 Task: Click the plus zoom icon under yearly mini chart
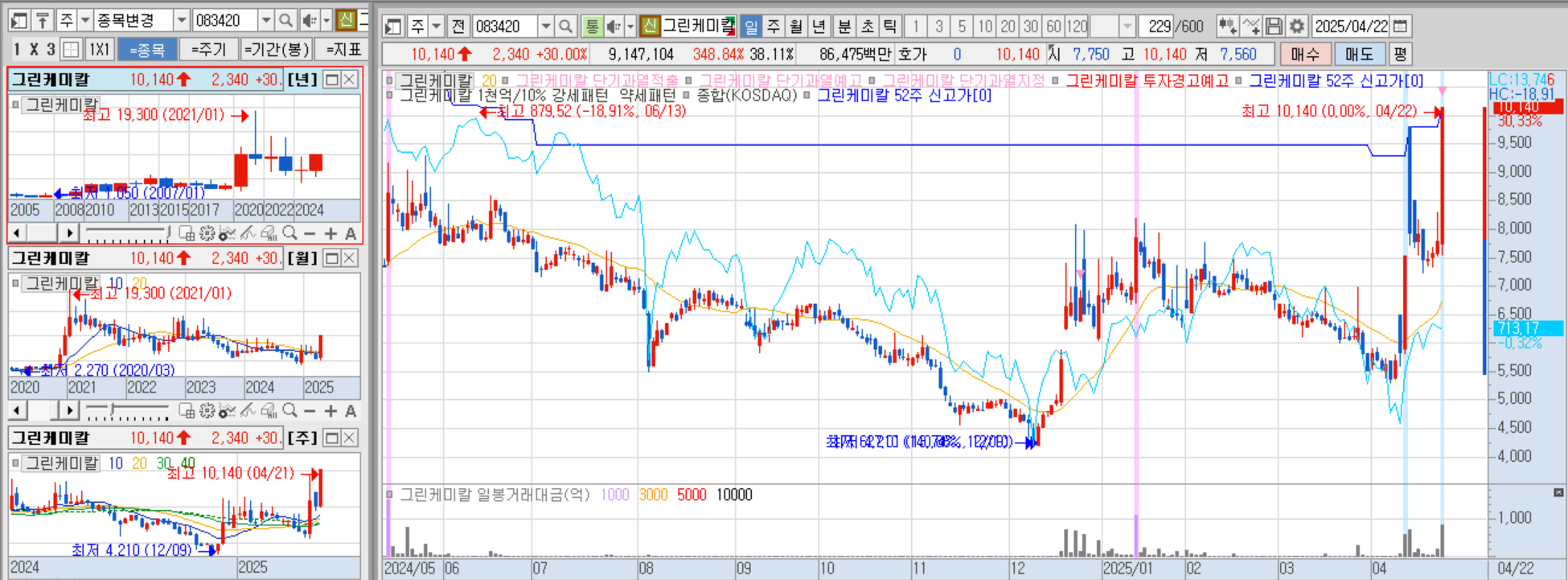(330, 233)
